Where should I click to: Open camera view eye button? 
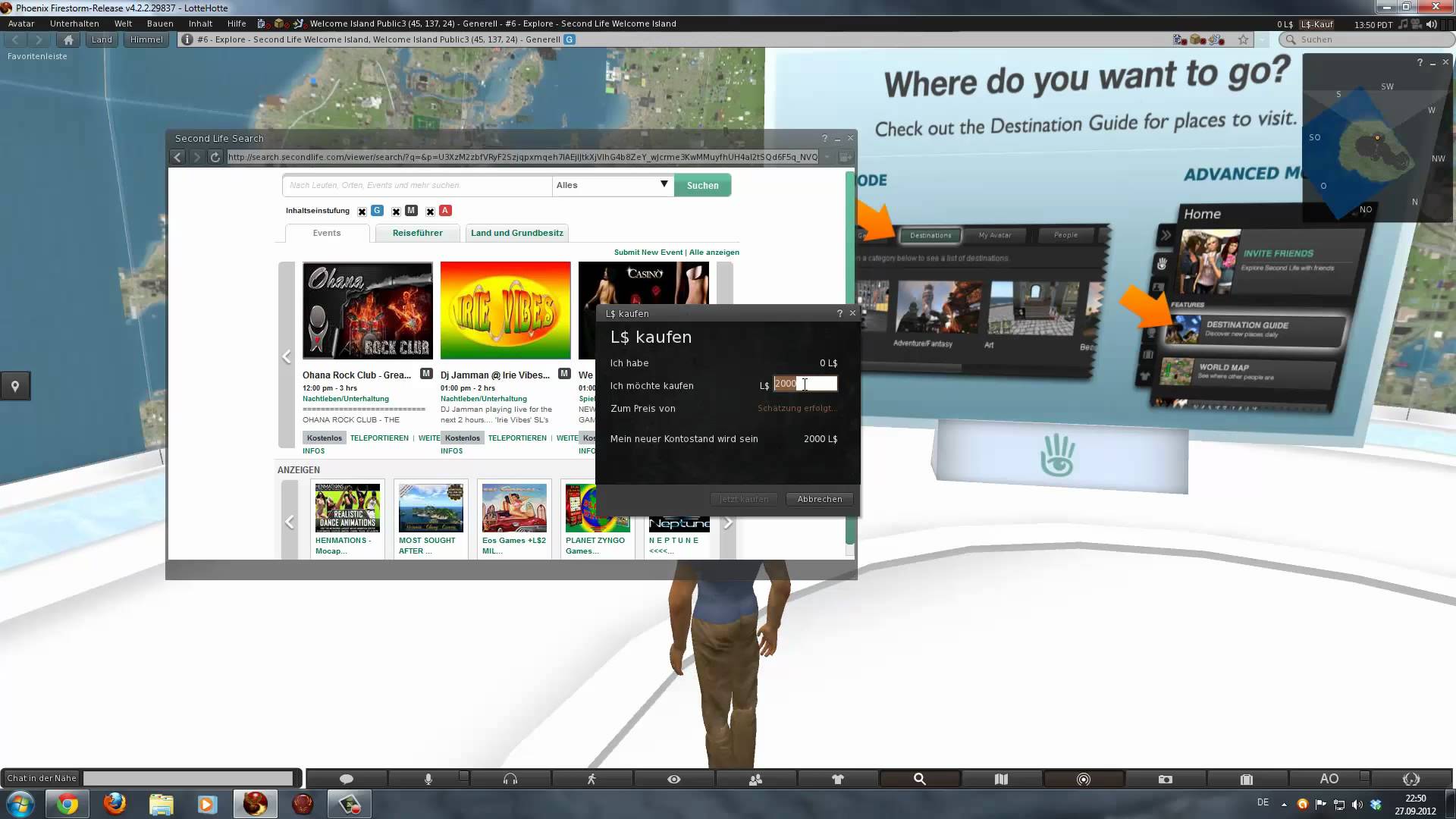click(x=673, y=779)
